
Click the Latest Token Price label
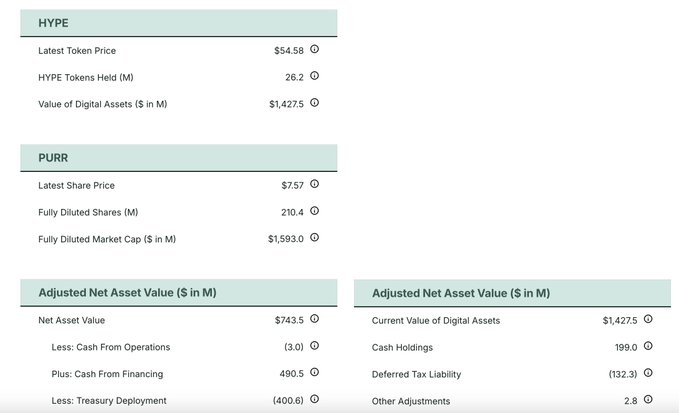pyautogui.click(x=77, y=51)
